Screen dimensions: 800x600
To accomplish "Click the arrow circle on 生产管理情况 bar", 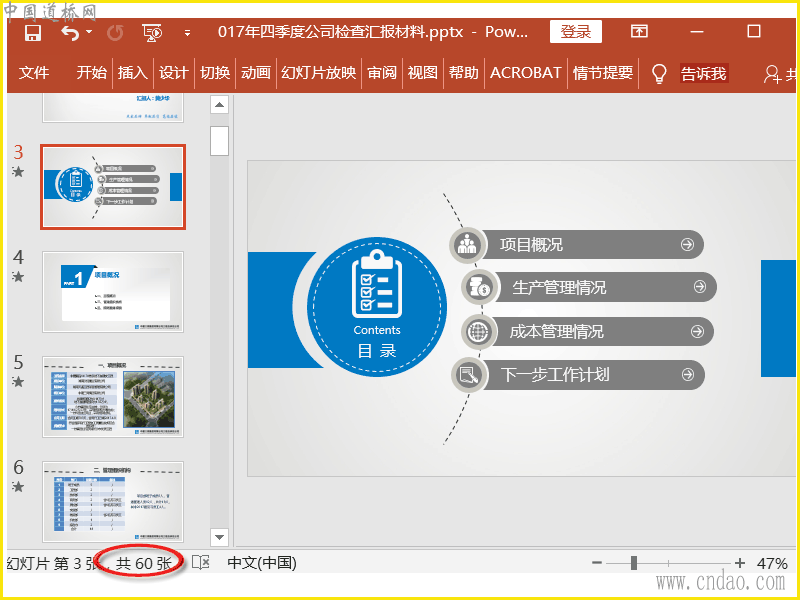I will point(700,287).
